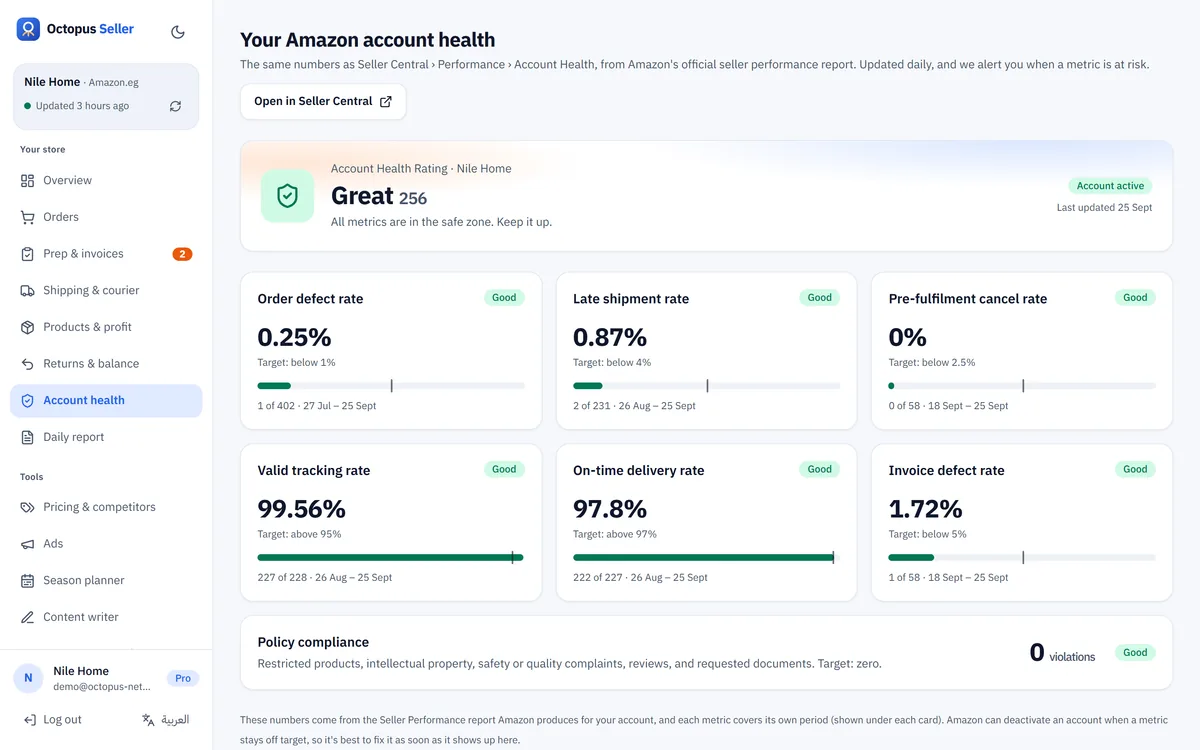This screenshot has height=750, width=1200.
Task: Switch language to العربية
Action: [165, 719]
